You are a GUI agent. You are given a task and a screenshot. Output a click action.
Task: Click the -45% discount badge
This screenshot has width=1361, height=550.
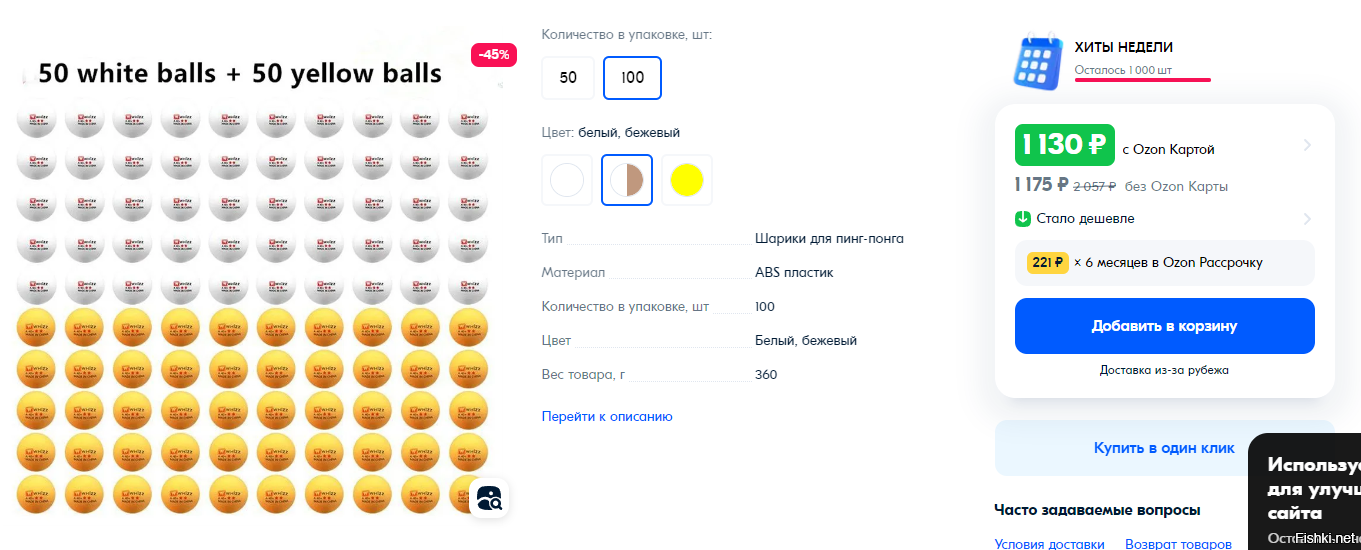coord(494,55)
